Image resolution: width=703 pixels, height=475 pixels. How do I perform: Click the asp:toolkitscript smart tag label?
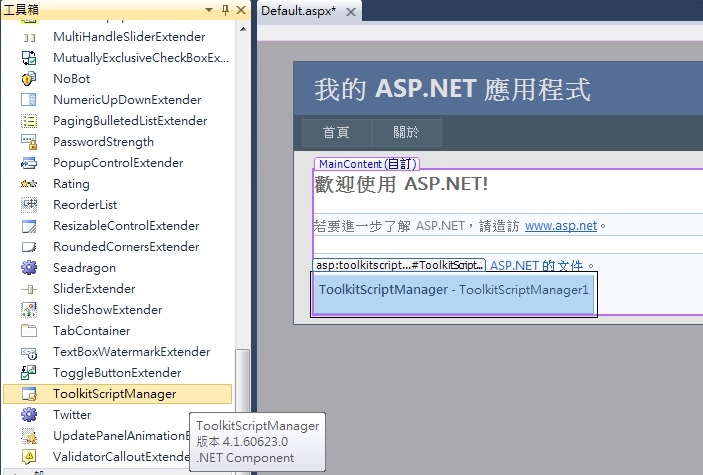pyautogui.click(x=399, y=265)
